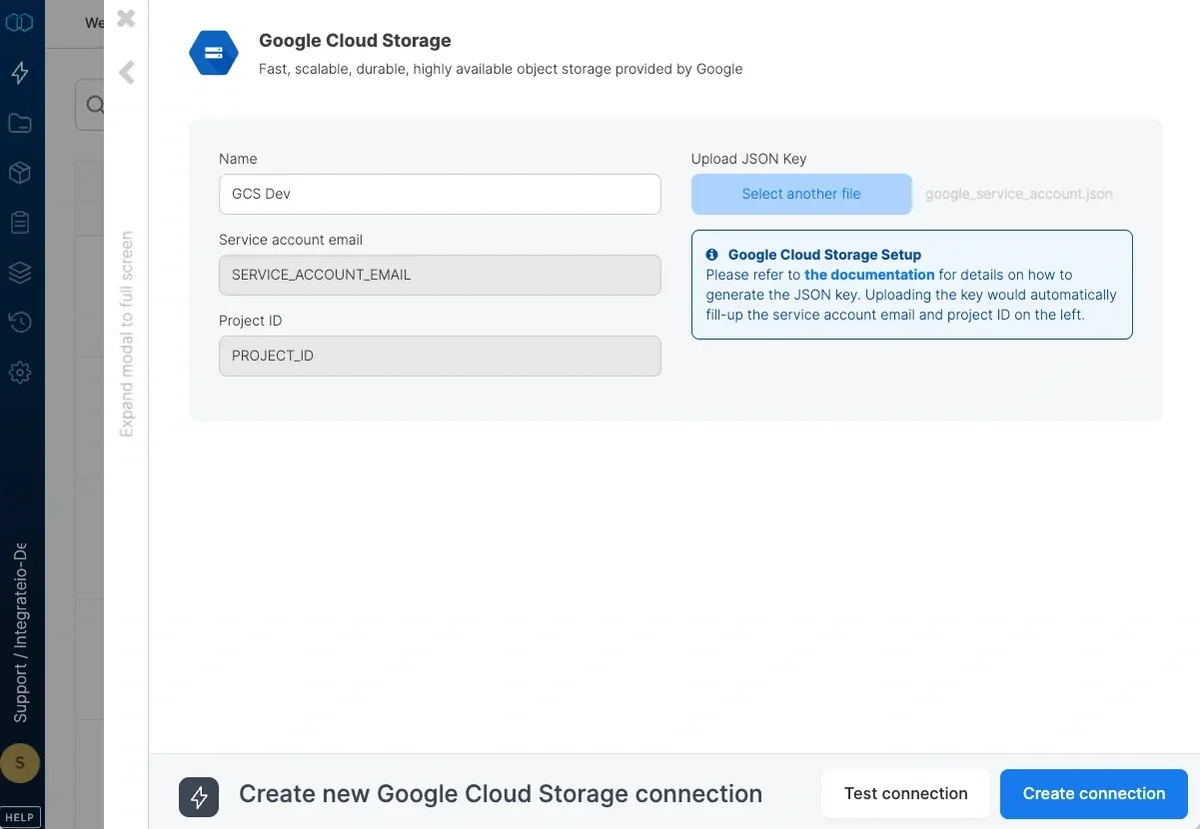This screenshot has height=829, width=1200.
Task: Click the package cube icon in sidebar
Action: click(x=20, y=172)
